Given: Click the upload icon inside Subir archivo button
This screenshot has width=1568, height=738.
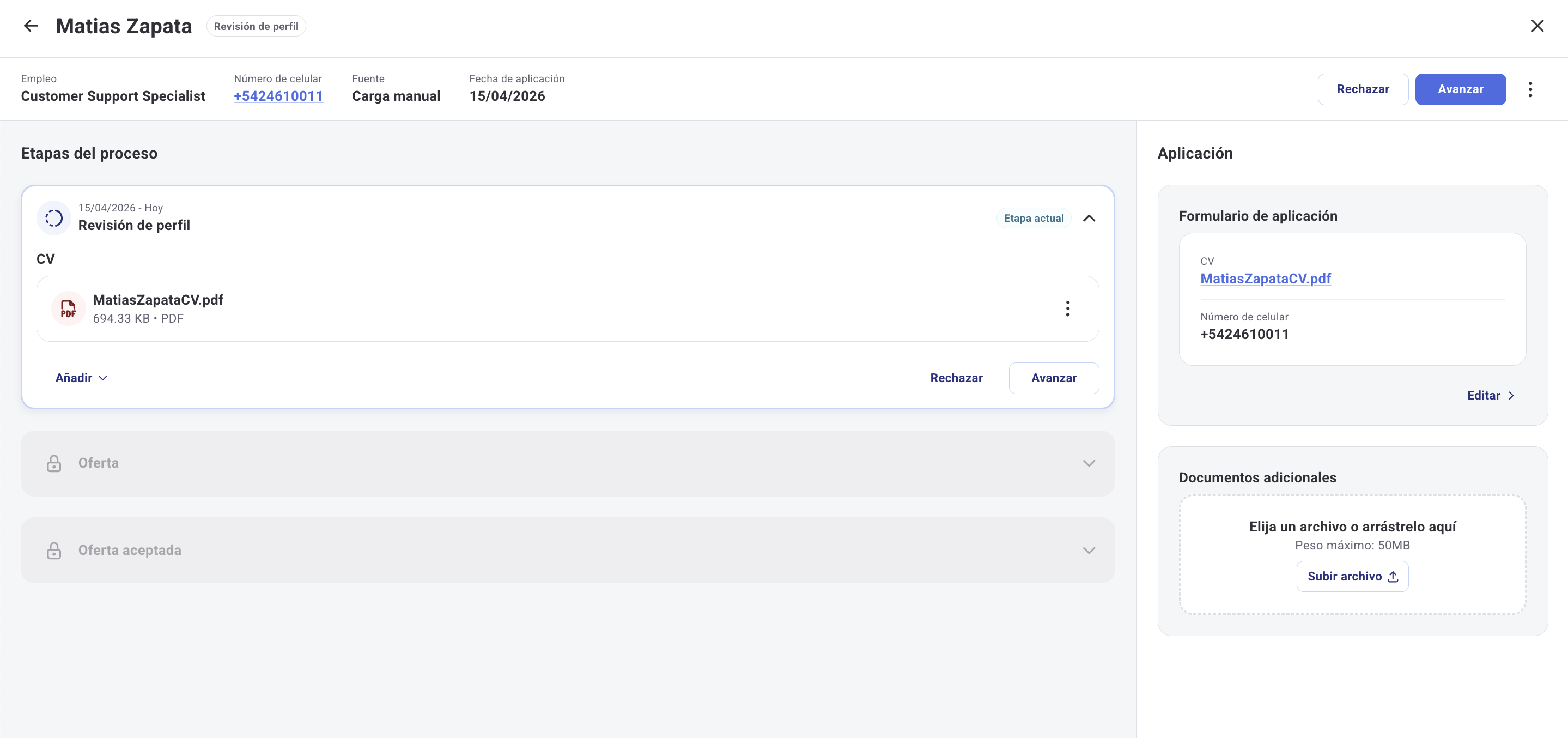Looking at the screenshot, I should 1393,577.
